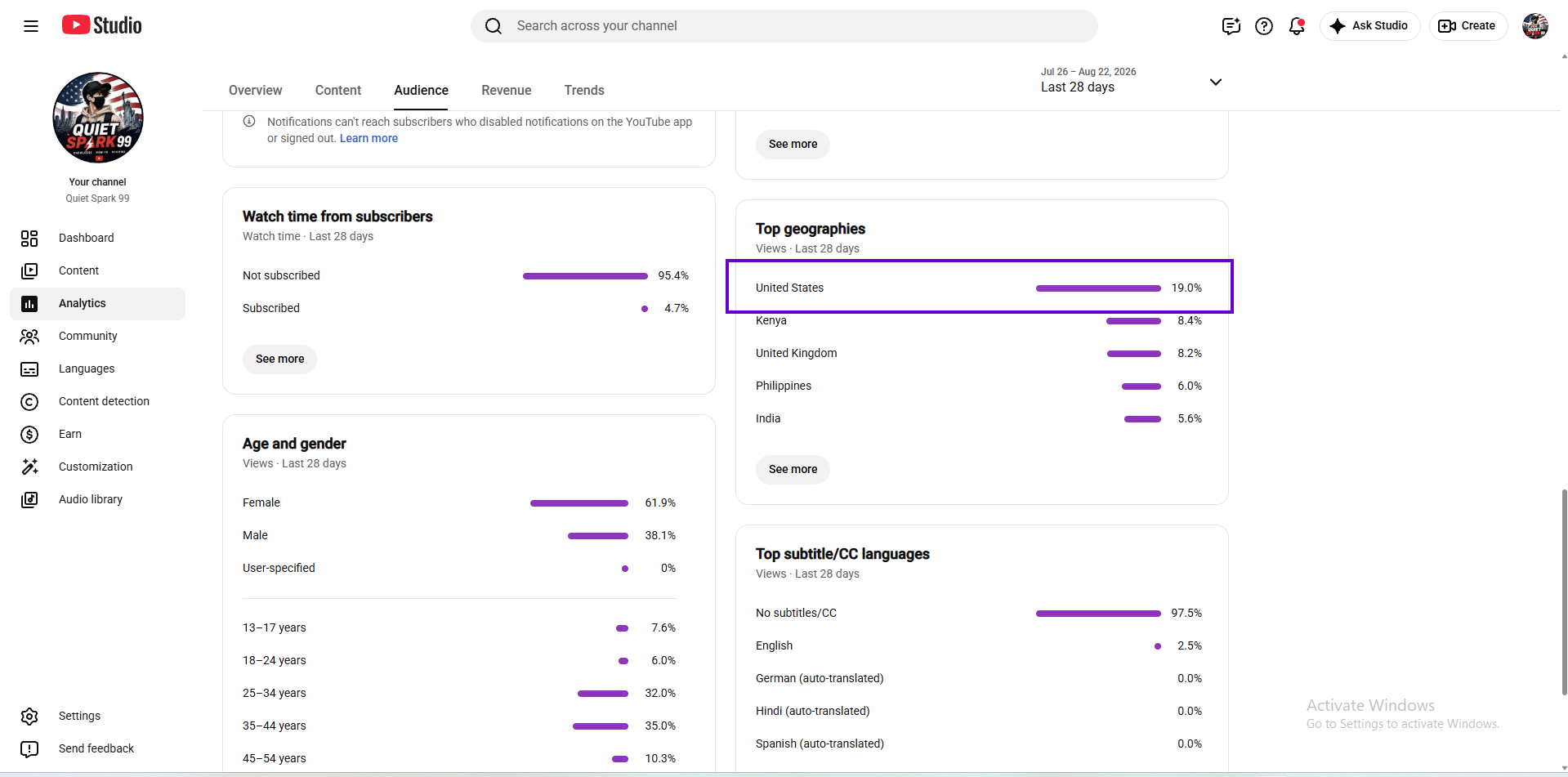Screen dimensions: 1568x777
Task: Click See more above Top geographies card
Action: click(793, 144)
